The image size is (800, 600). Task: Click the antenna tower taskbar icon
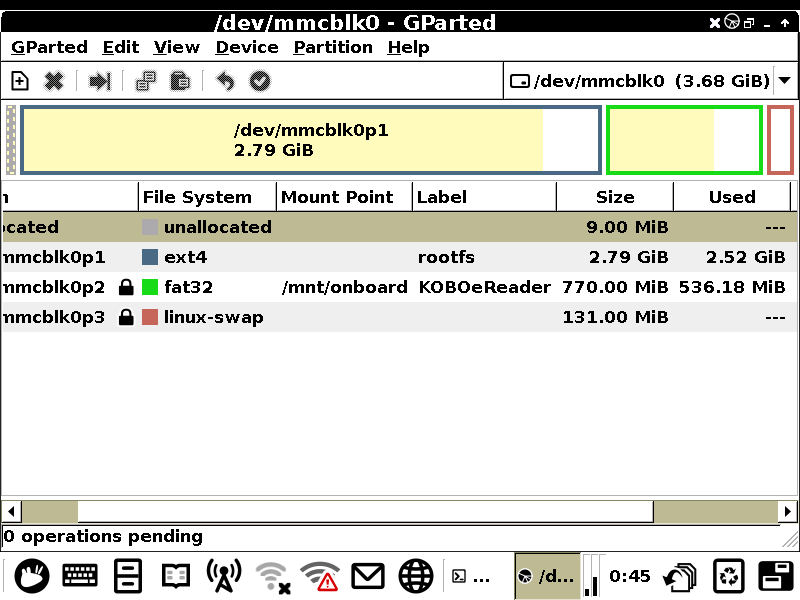tap(223, 577)
